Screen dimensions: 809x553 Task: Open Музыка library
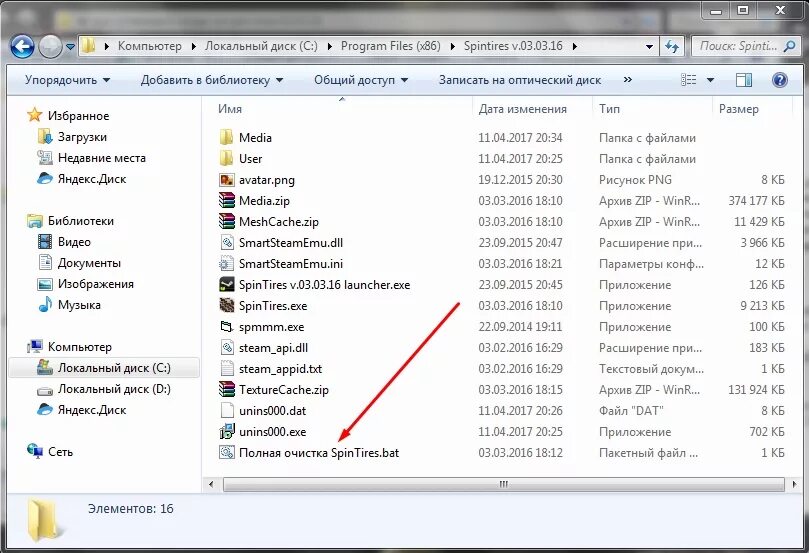tap(79, 305)
